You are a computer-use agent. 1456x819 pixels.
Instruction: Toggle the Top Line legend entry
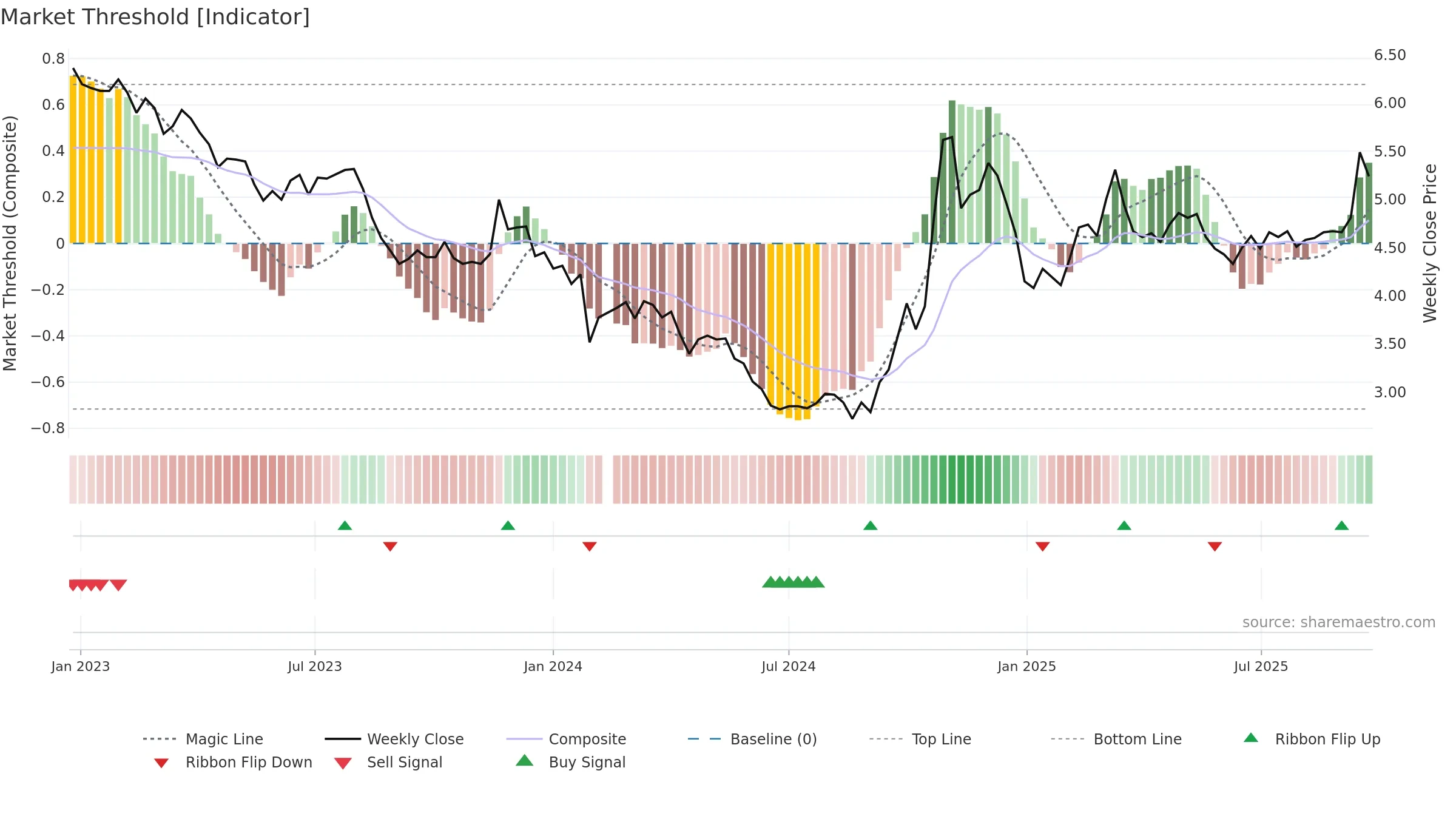(x=920, y=739)
